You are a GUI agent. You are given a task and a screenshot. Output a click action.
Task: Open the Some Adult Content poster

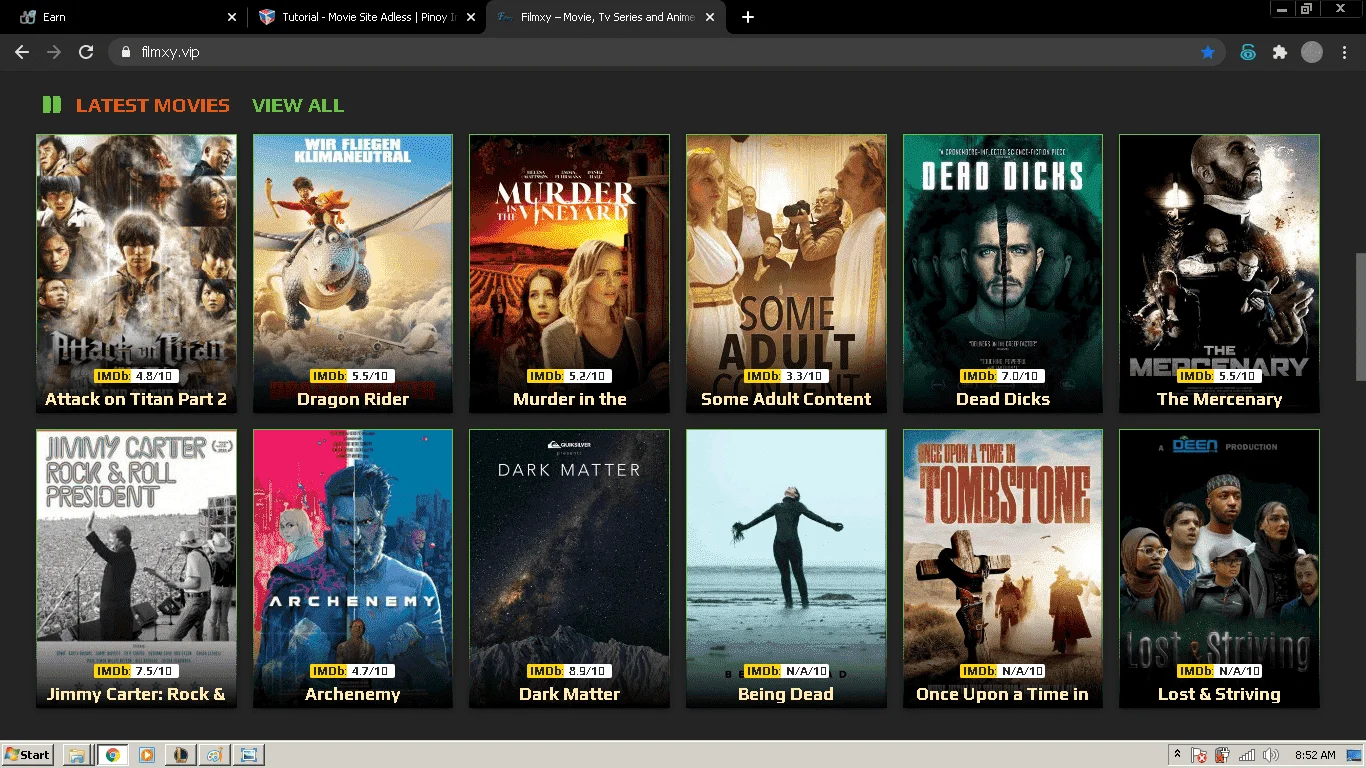(786, 274)
